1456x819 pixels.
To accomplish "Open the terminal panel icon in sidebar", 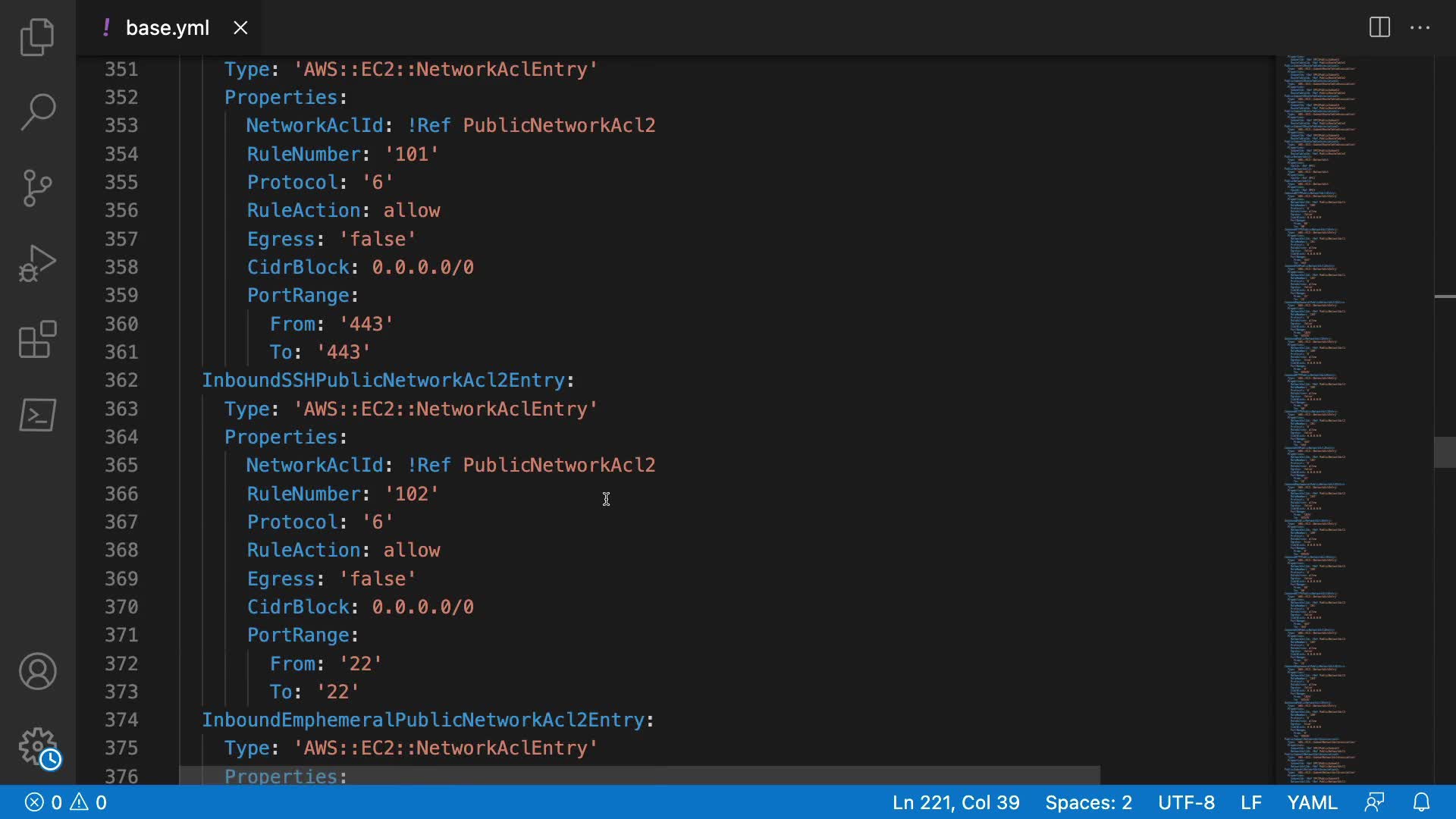I will [x=37, y=415].
